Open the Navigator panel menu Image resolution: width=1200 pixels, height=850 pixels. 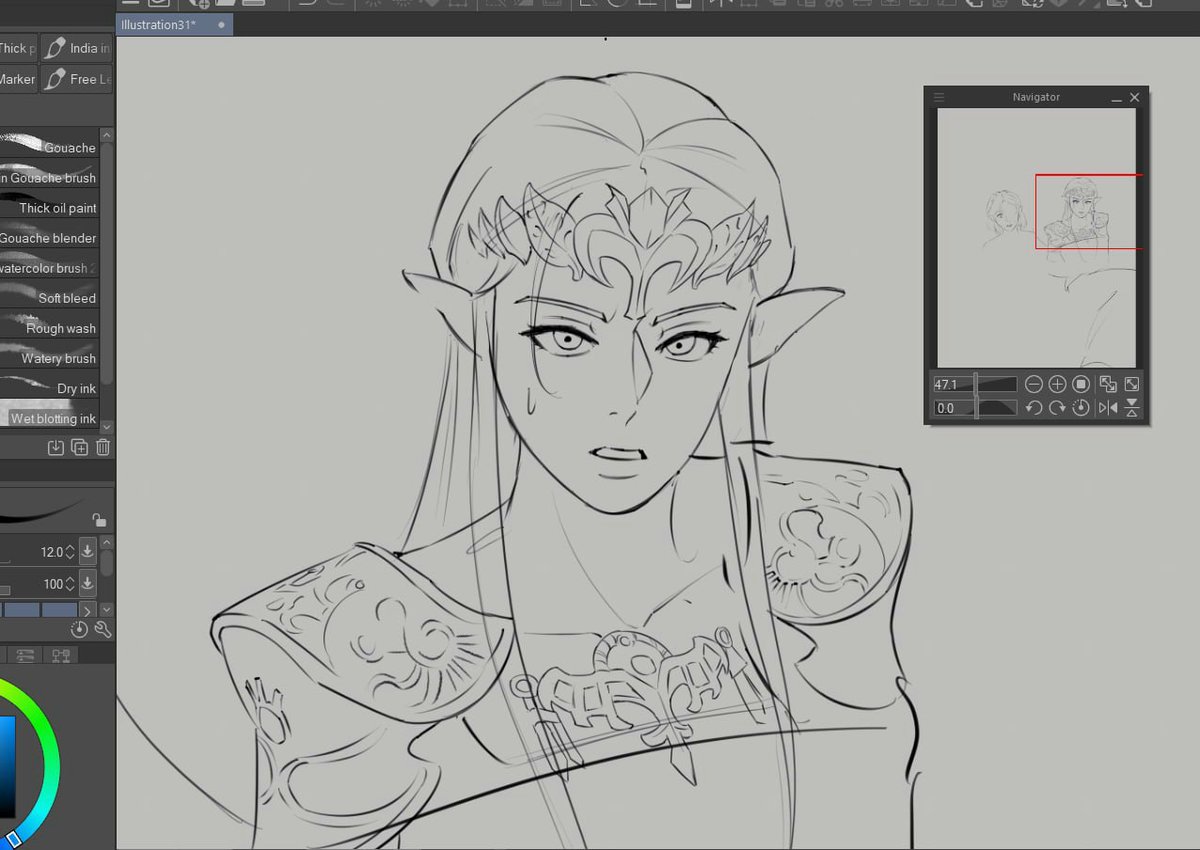click(939, 97)
